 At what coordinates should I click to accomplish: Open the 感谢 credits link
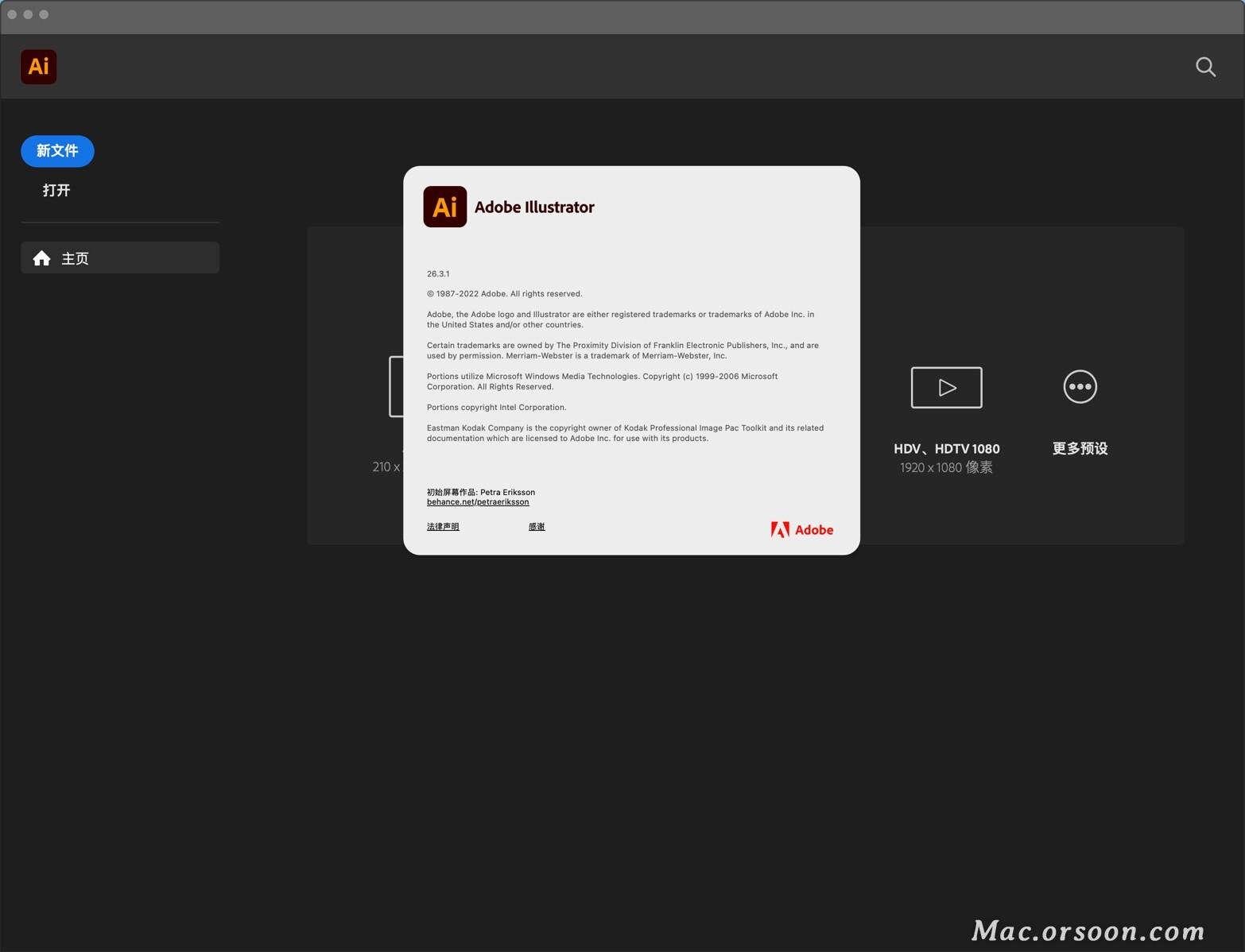point(537,527)
